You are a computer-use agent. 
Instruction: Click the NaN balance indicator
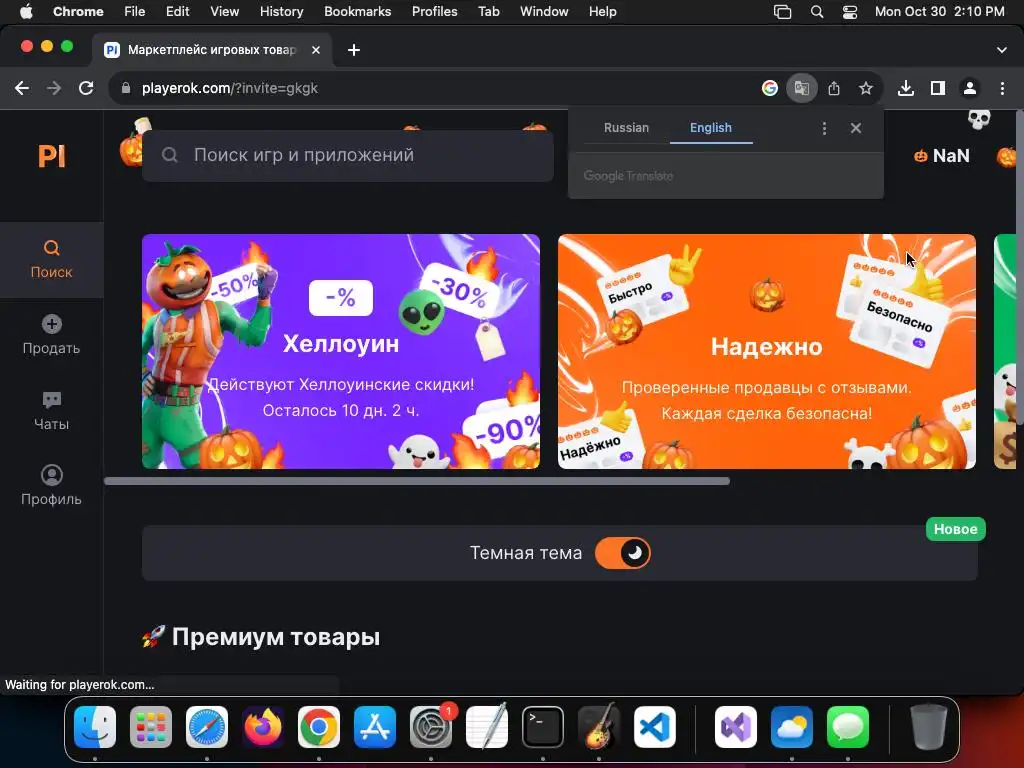tap(942, 156)
